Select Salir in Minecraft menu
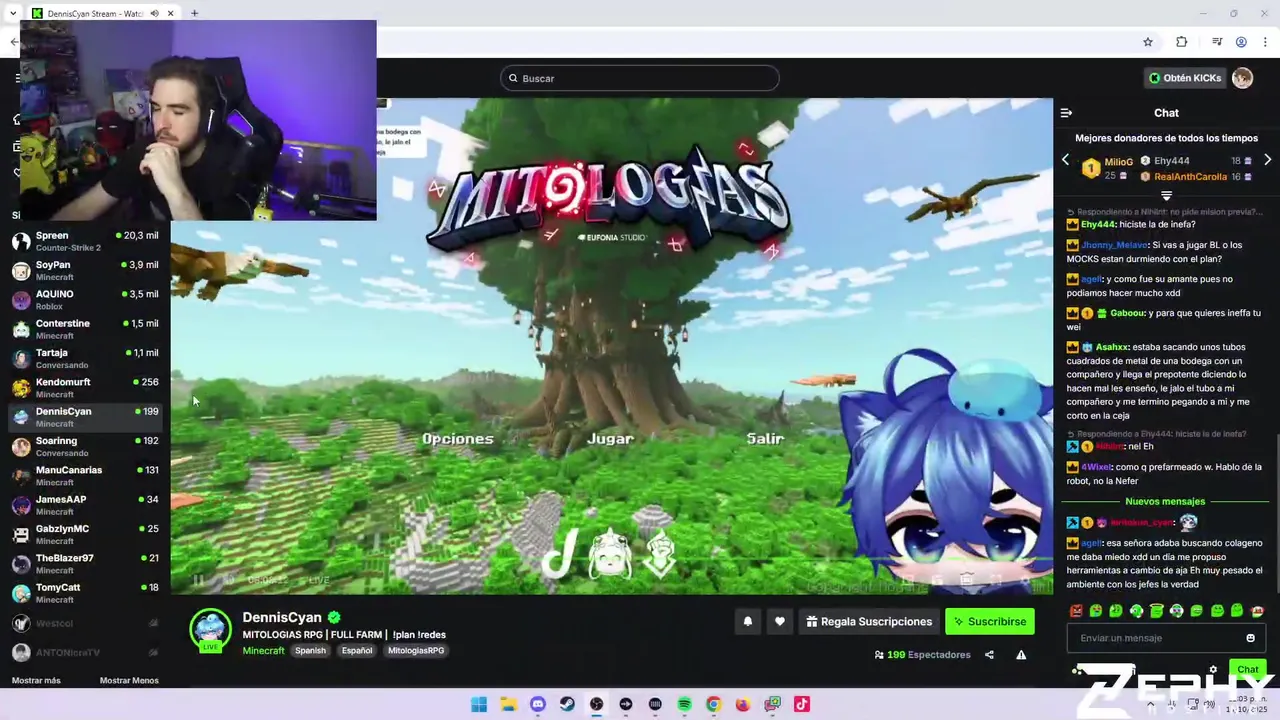Image resolution: width=1280 pixels, height=720 pixels. pyautogui.click(x=765, y=438)
